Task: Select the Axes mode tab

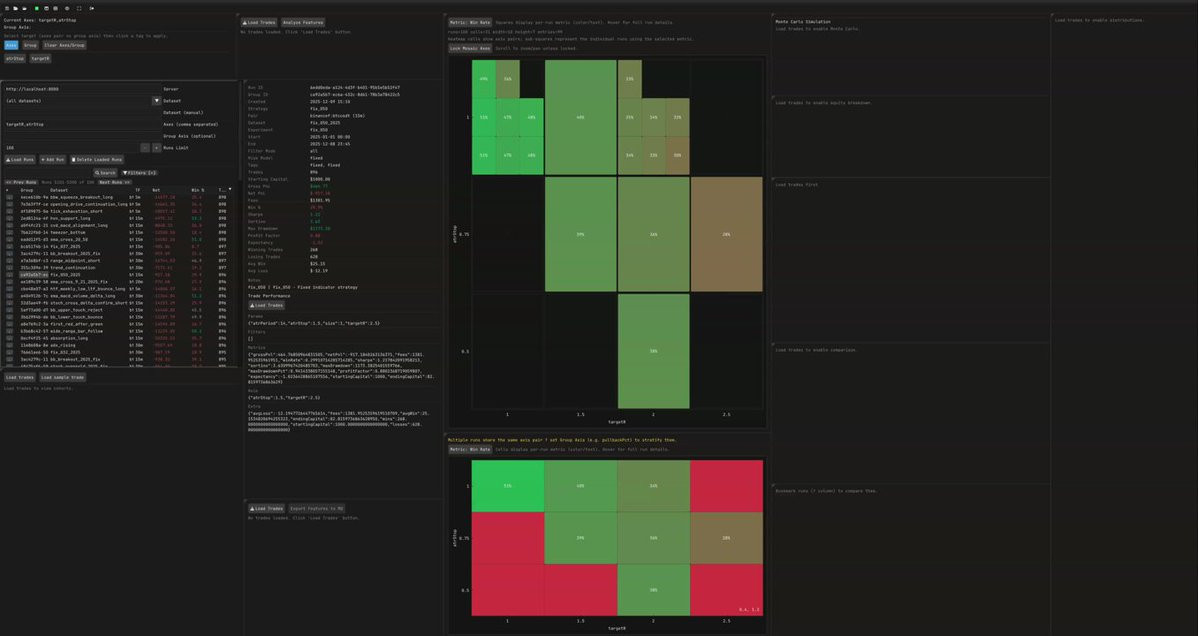Action: [x=11, y=45]
